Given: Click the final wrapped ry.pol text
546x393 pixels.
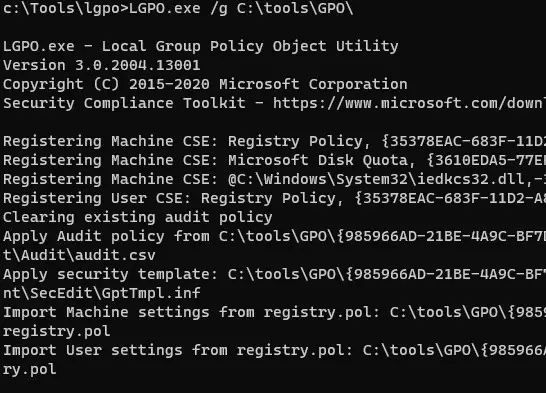Looking at the screenshot, I should point(30,369).
